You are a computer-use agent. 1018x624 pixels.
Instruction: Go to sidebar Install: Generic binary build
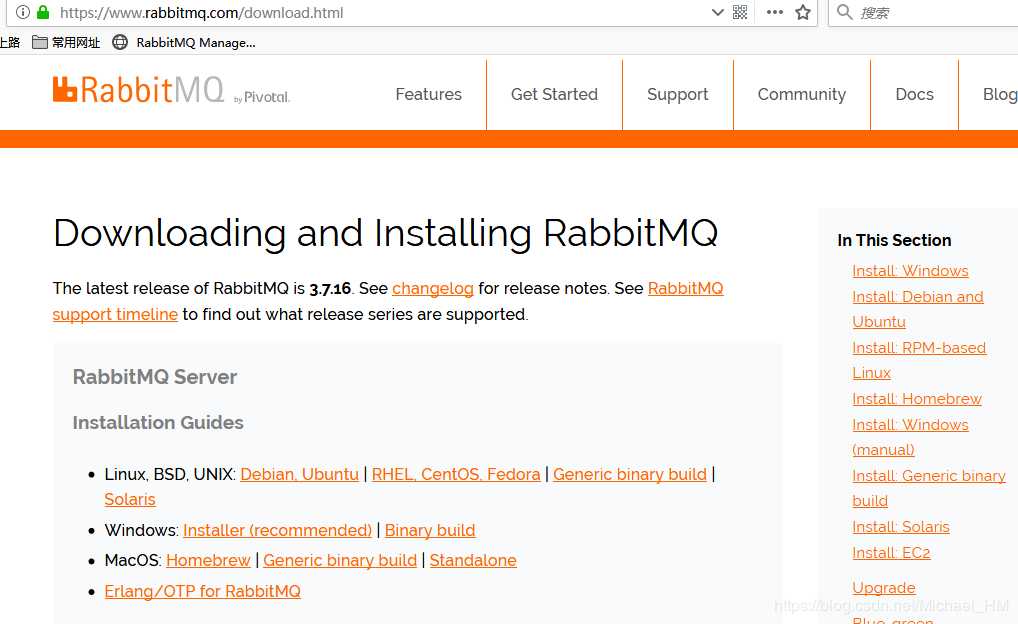[x=929, y=488]
